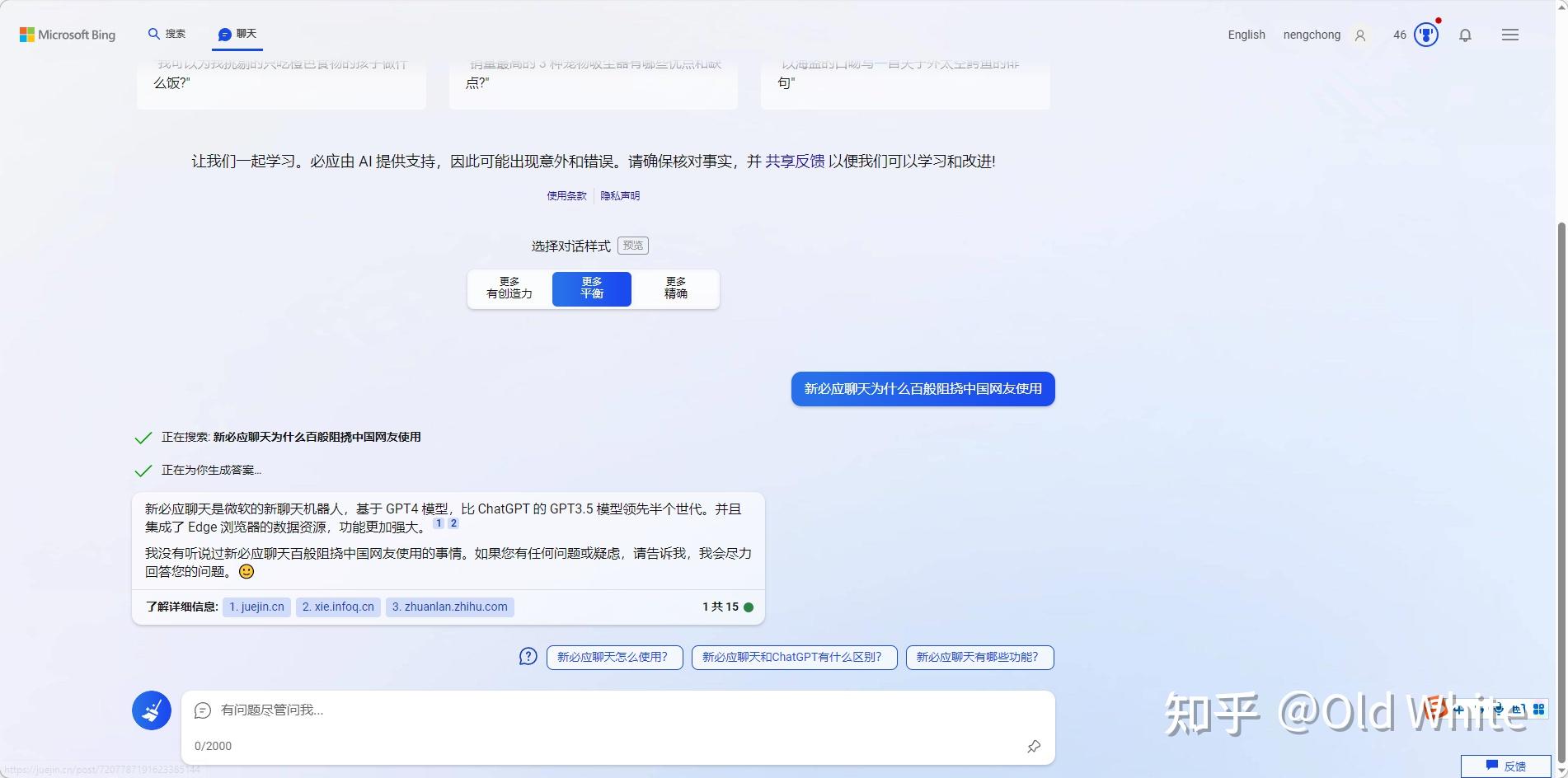Image resolution: width=1568 pixels, height=778 pixels.
Task: Select the 更多有创造力 conversation style
Action: pyautogui.click(x=509, y=288)
